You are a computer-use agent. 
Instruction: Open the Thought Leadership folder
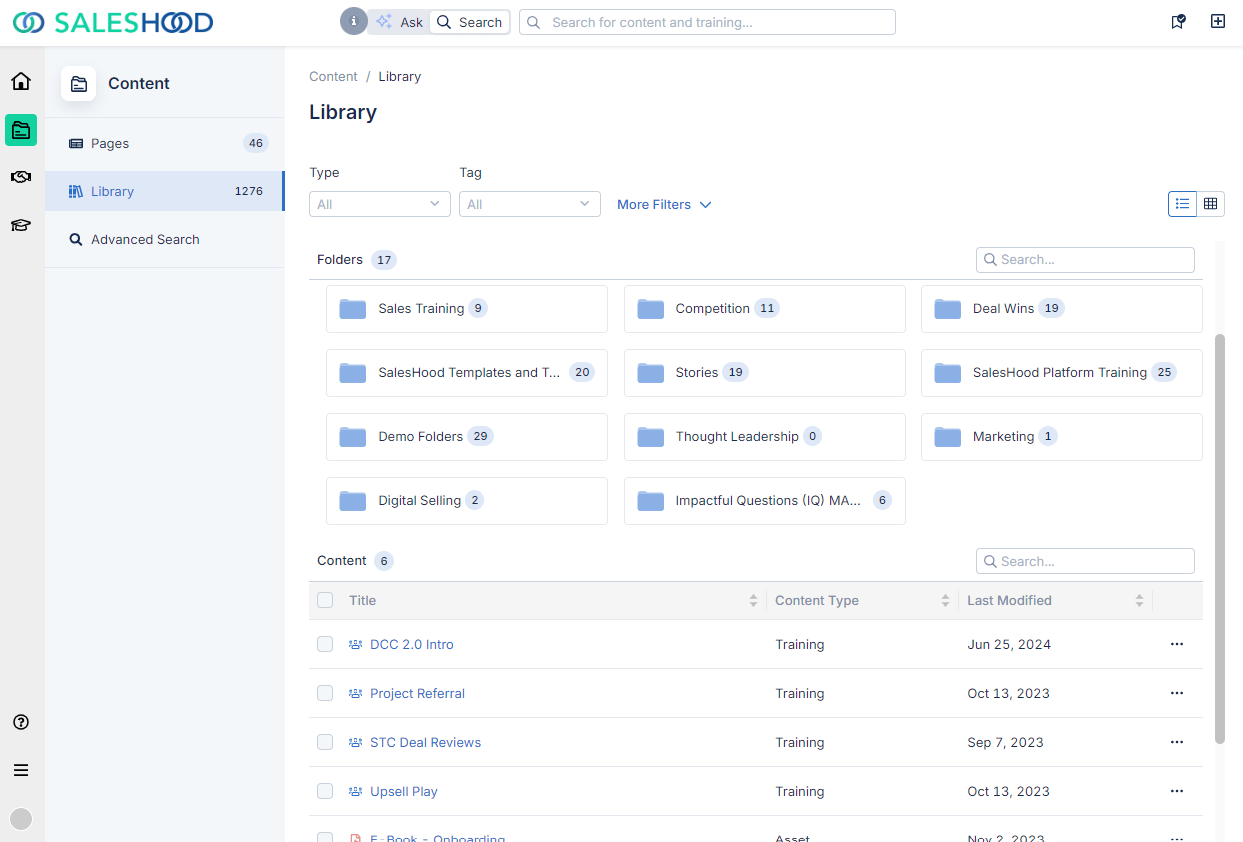pyautogui.click(x=765, y=437)
